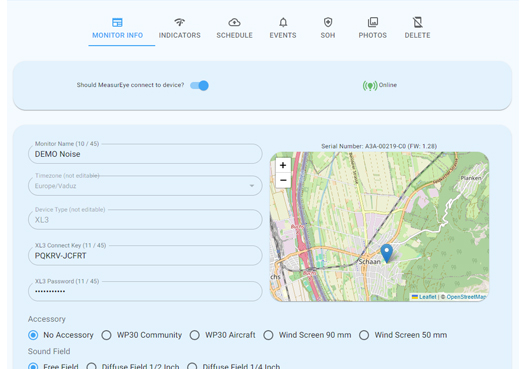The height and width of the screenshot is (369, 526).
Task: Click the Planken label on map
Action: tap(471, 178)
